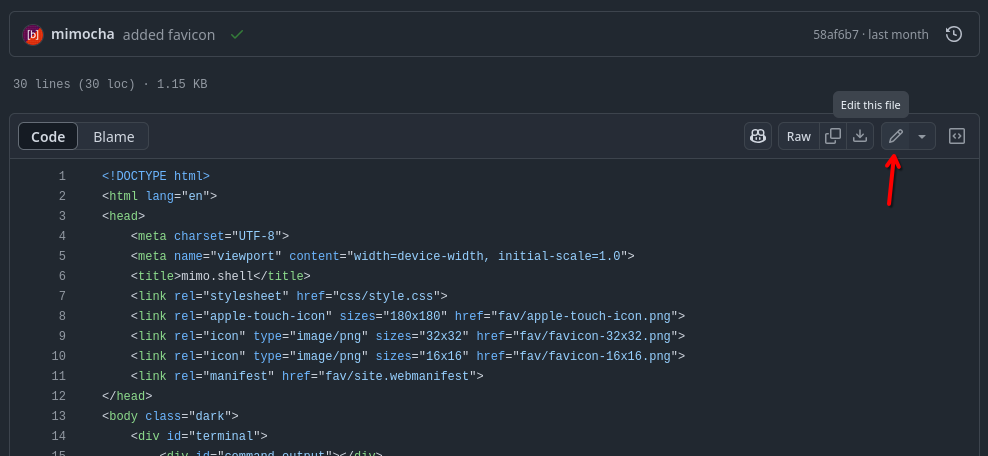Open commit 58af6b7

(x=836, y=35)
